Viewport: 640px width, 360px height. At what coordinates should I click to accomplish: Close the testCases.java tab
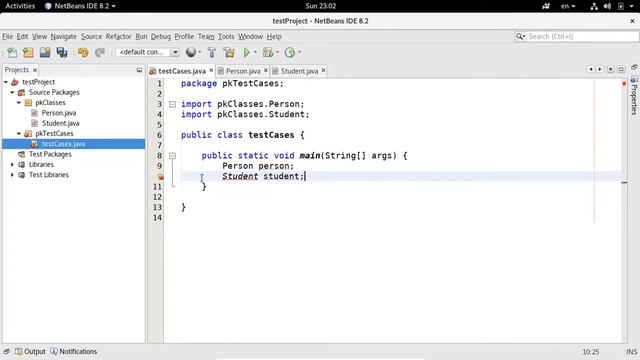tap(211, 71)
